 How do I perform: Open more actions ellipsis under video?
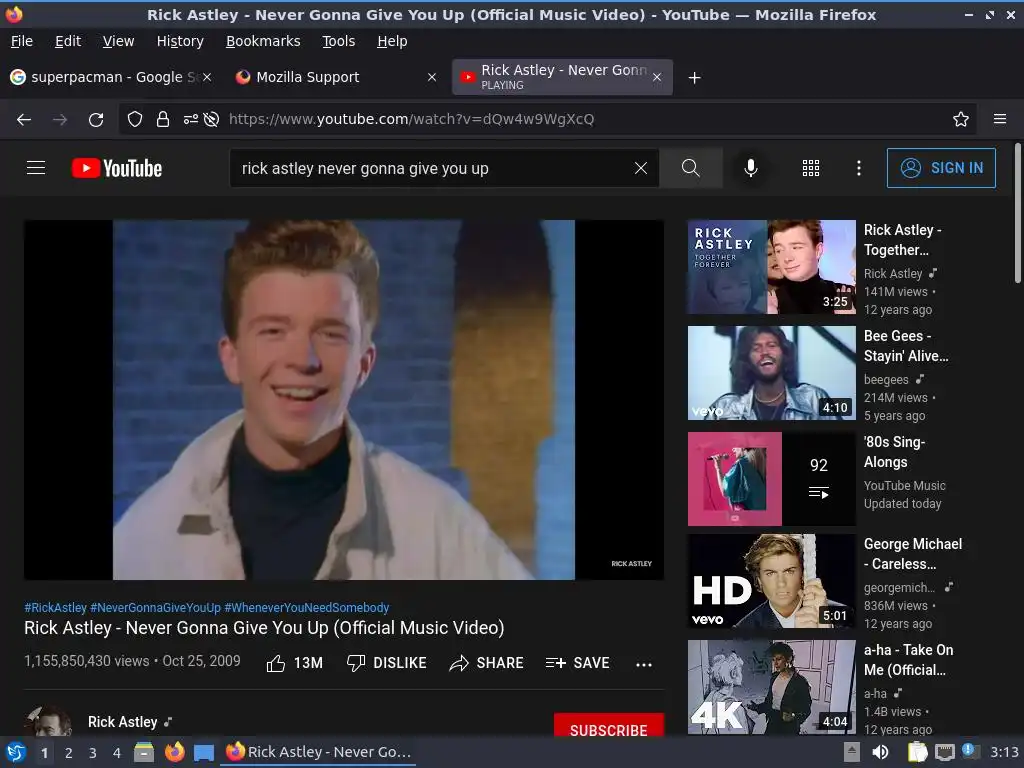644,665
